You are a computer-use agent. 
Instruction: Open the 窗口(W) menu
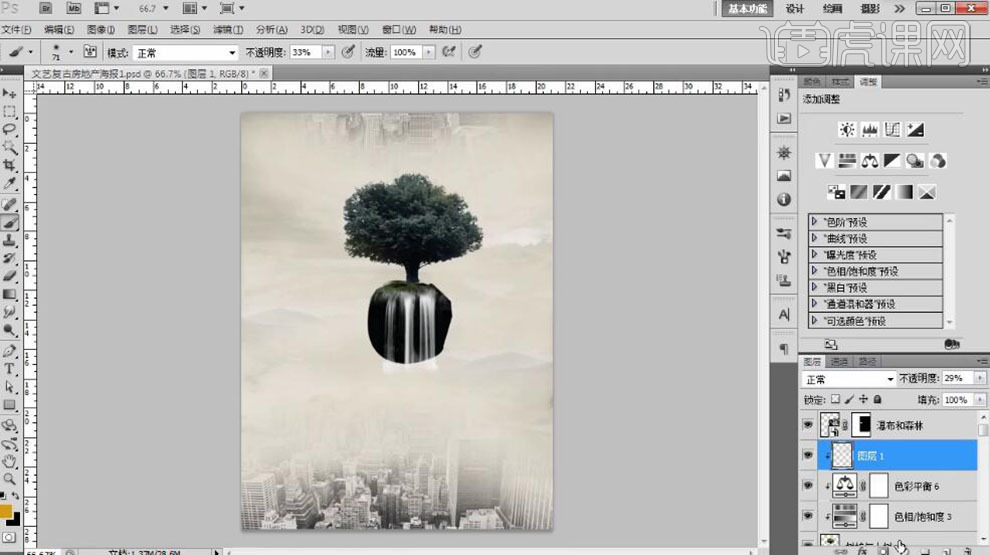pos(399,30)
